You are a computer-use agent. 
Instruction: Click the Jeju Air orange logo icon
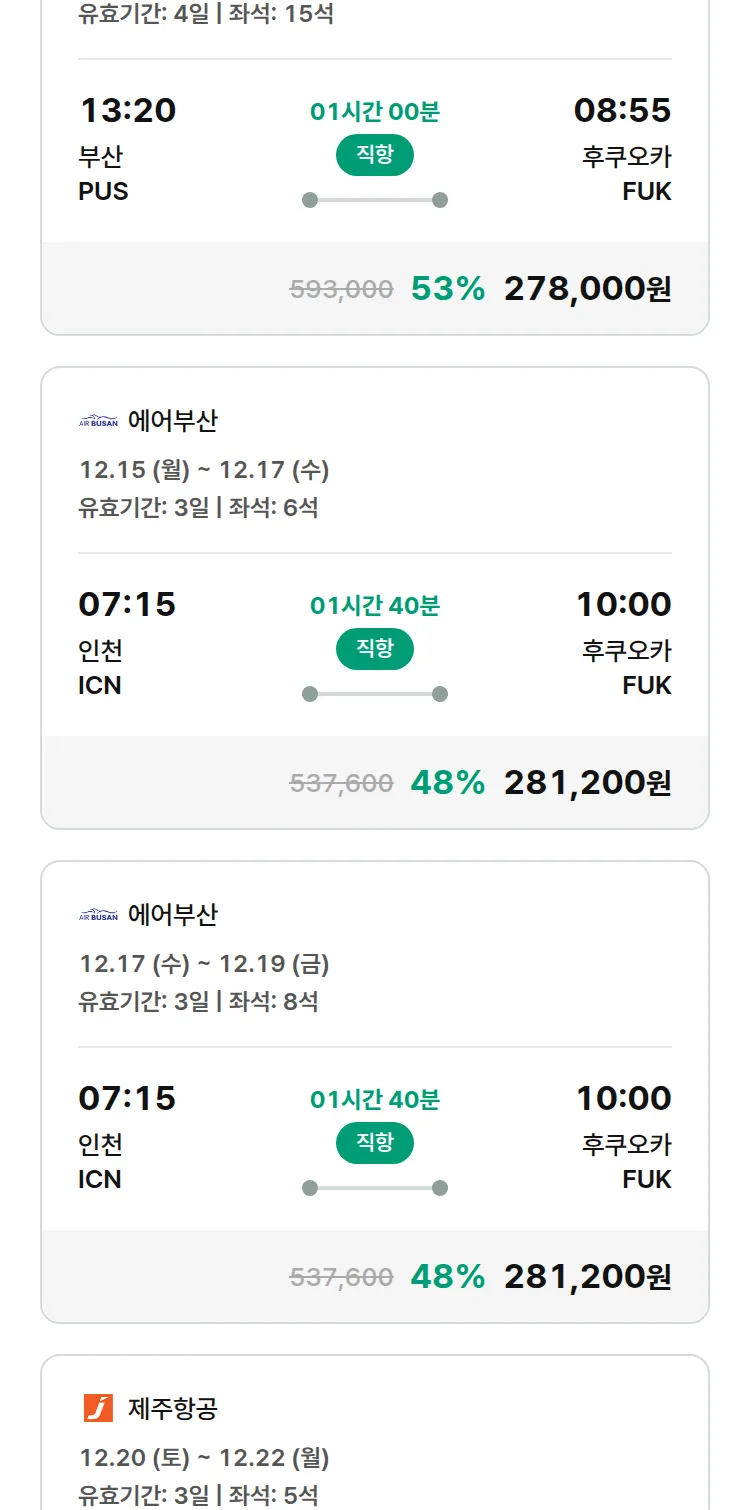[x=98, y=1409]
